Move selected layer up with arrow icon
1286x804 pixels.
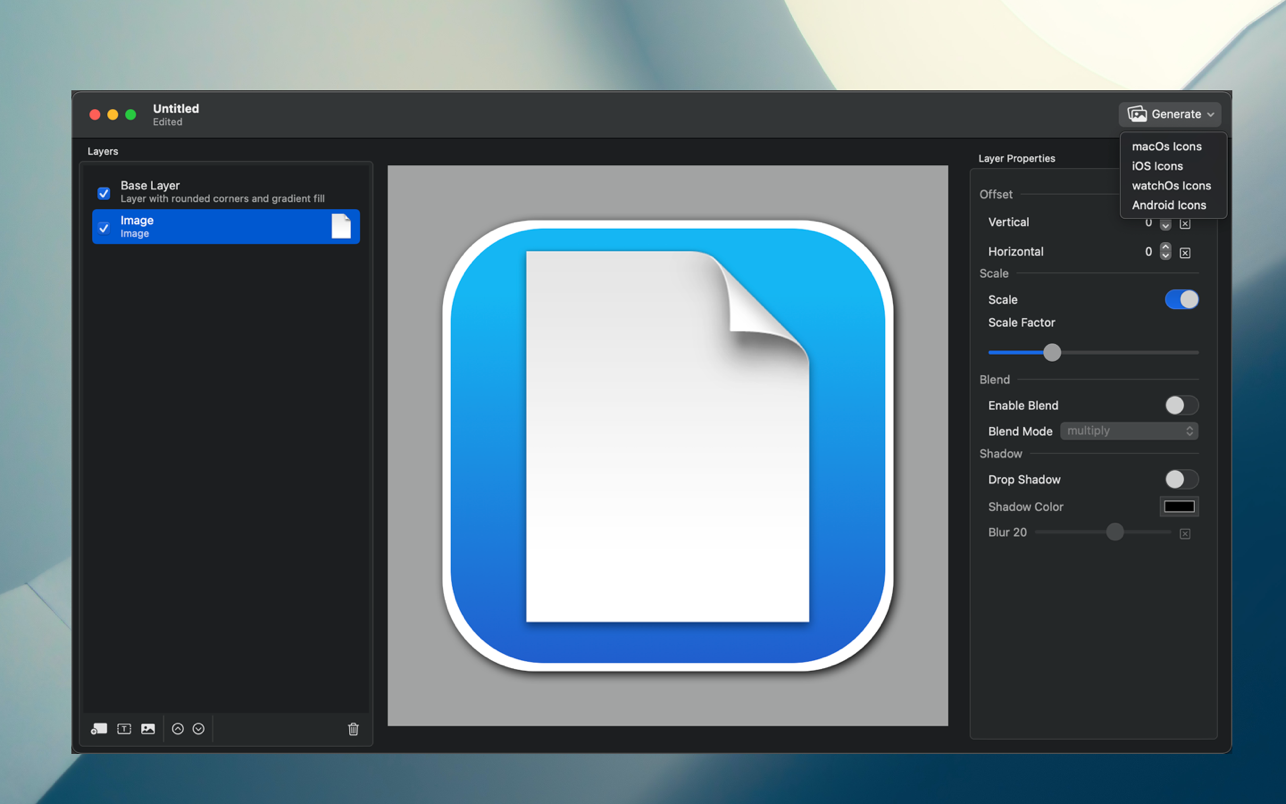[x=178, y=729]
